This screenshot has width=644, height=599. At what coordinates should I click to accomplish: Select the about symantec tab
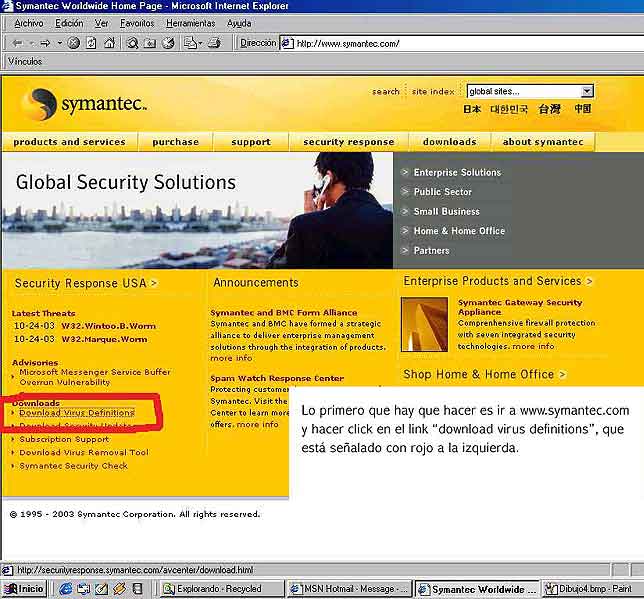543,142
